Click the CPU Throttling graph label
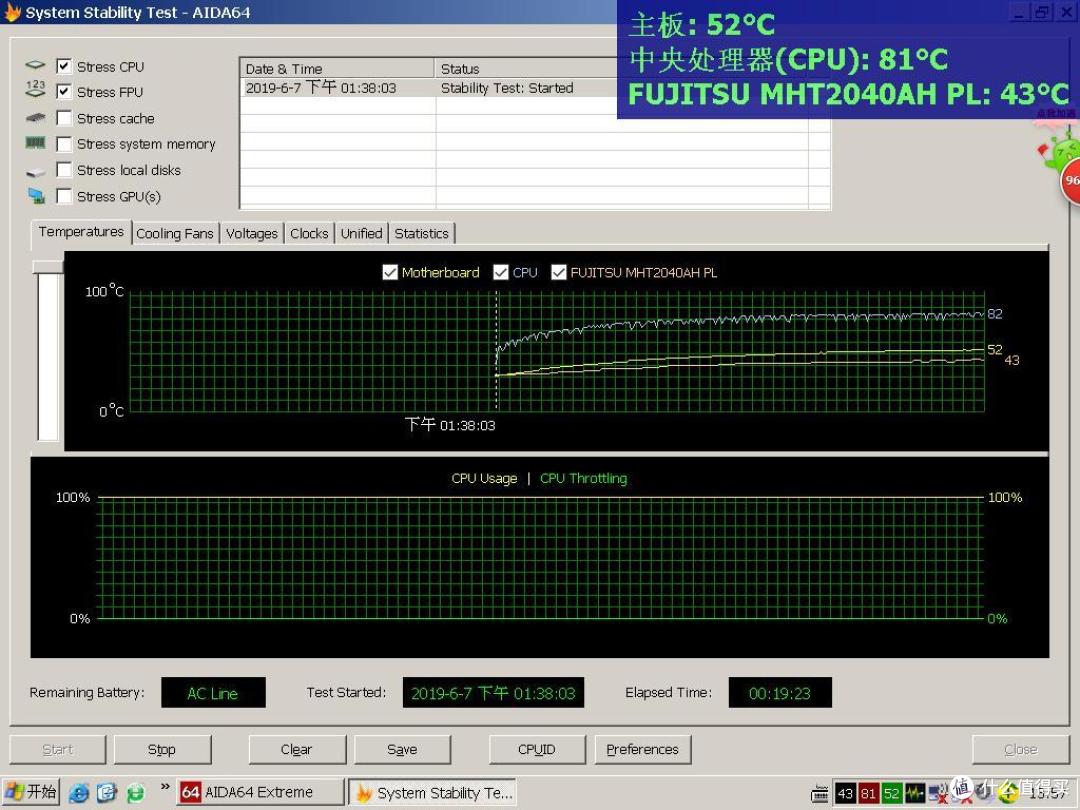This screenshot has width=1080, height=810. pos(583,478)
